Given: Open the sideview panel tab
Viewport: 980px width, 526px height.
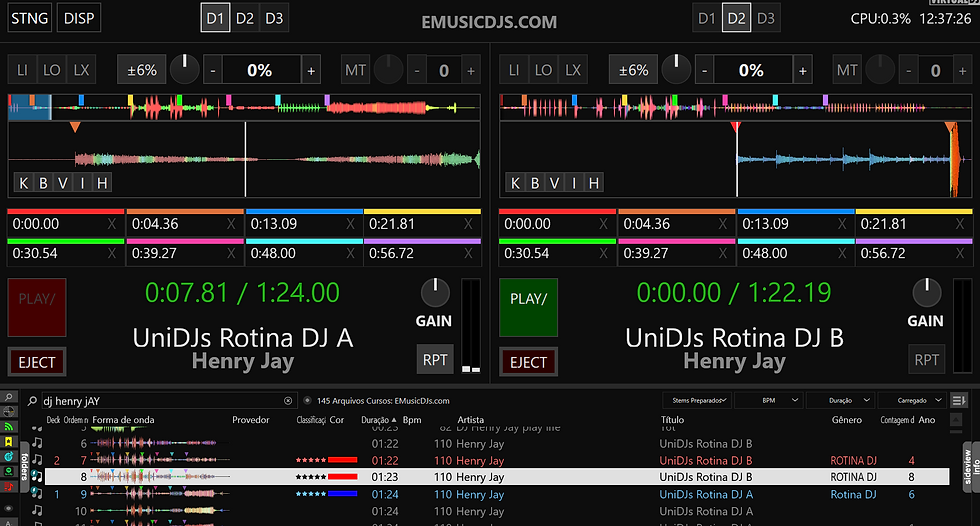Looking at the screenshot, I should (969, 466).
